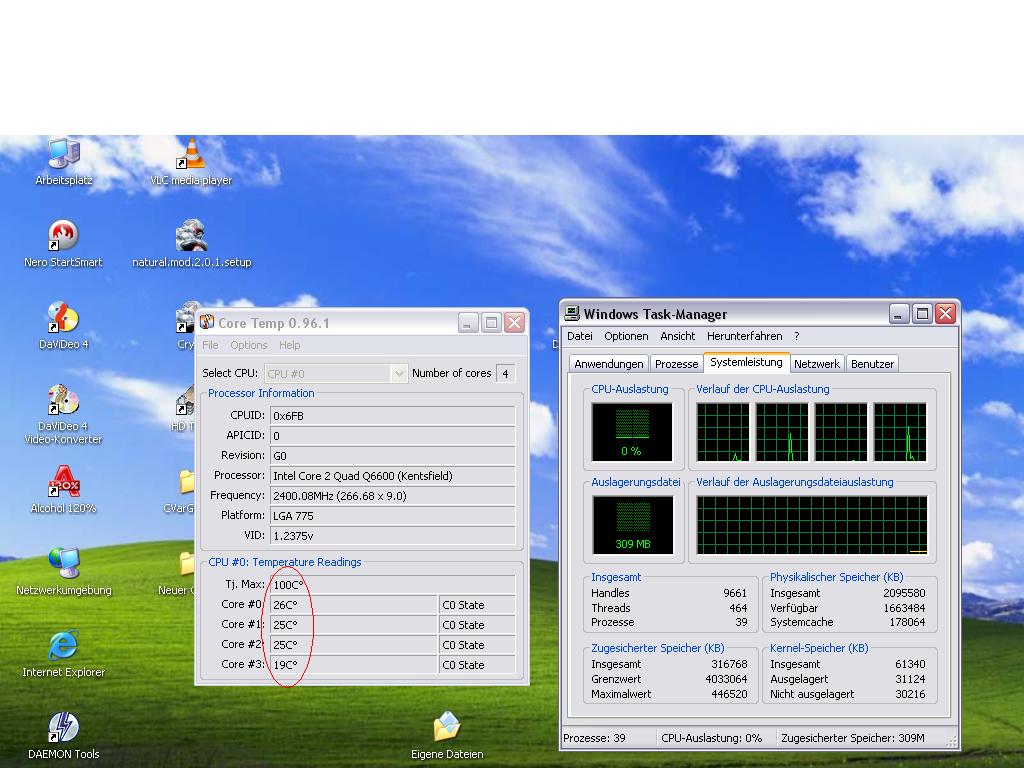Switch to the Benutzer tab

pyautogui.click(x=872, y=364)
